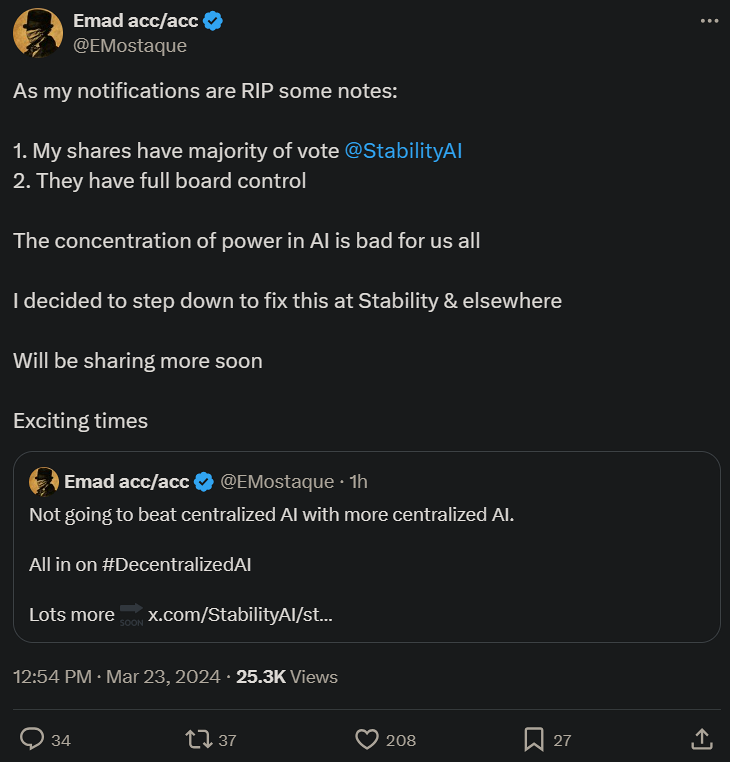This screenshot has height=762, width=730.
Task: Click the verified badge in the quoted tweet
Action: tap(203, 481)
